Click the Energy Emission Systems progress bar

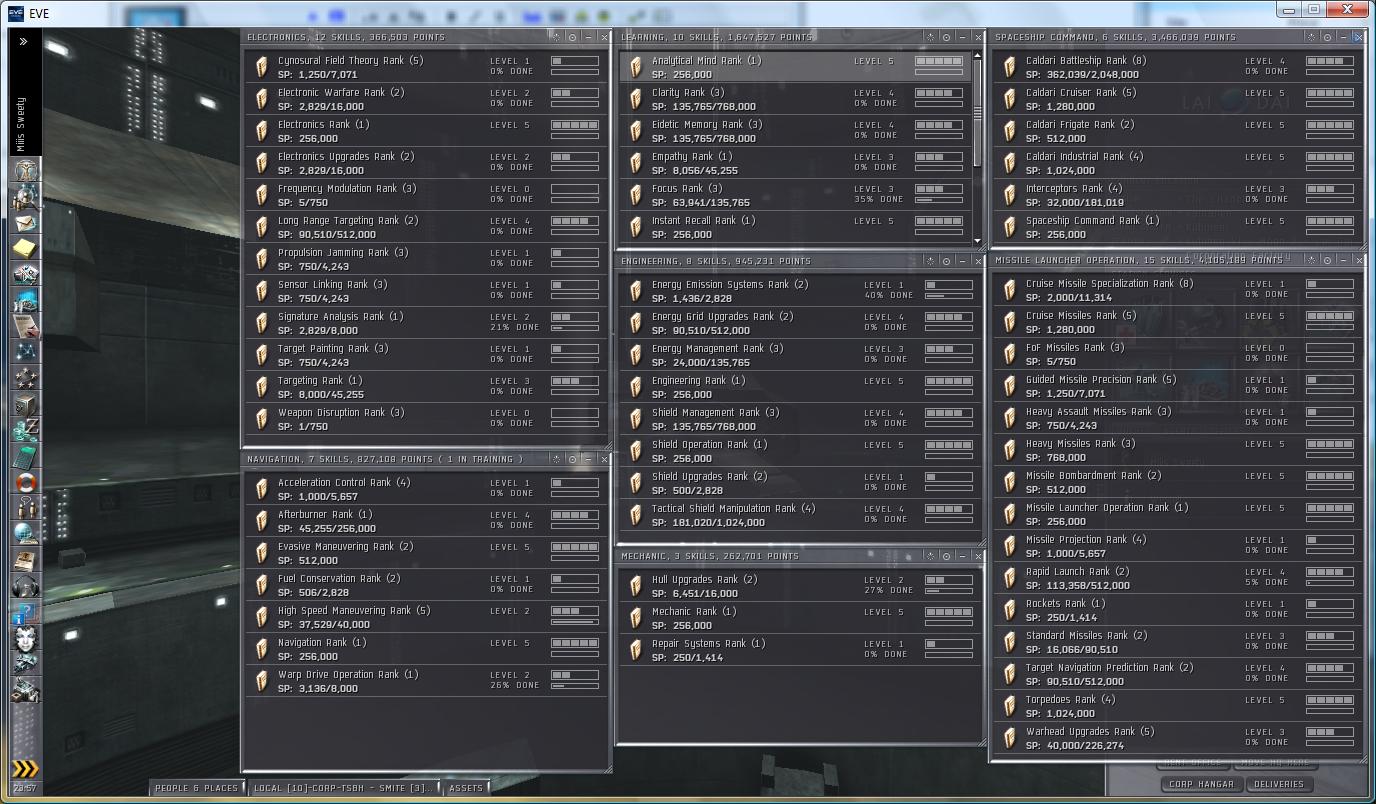click(949, 296)
